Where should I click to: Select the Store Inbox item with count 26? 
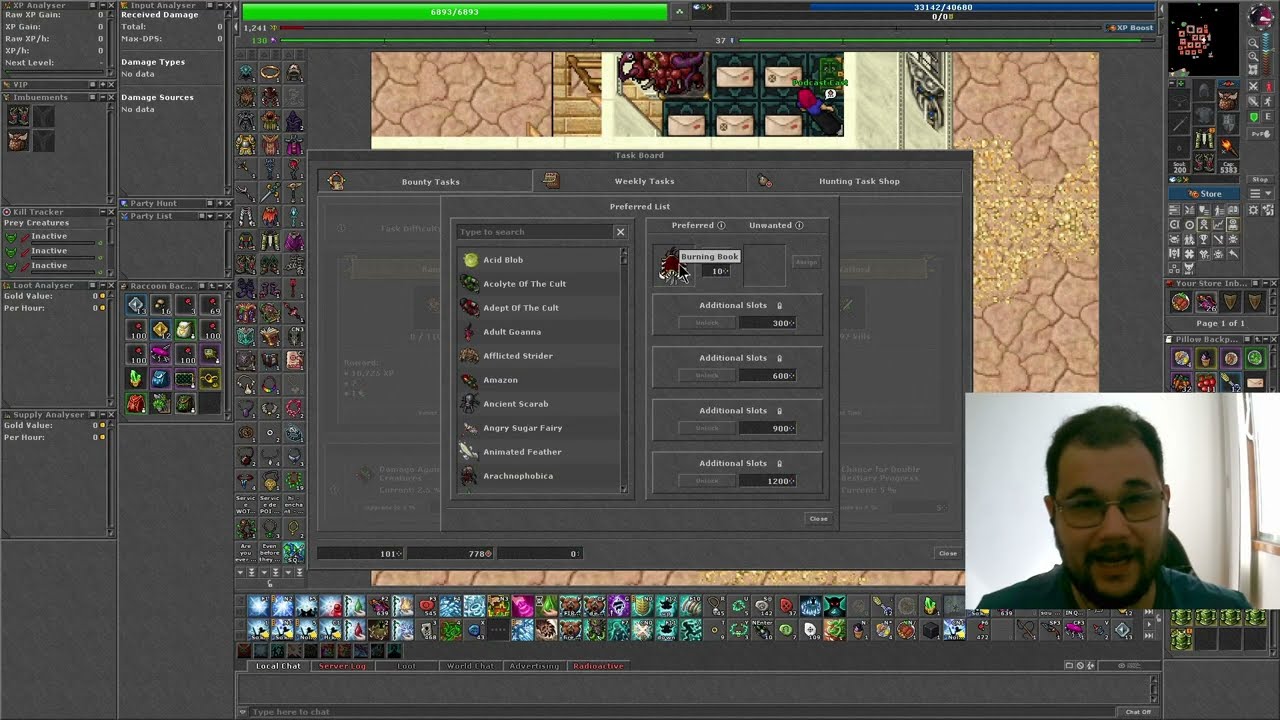click(1207, 302)
